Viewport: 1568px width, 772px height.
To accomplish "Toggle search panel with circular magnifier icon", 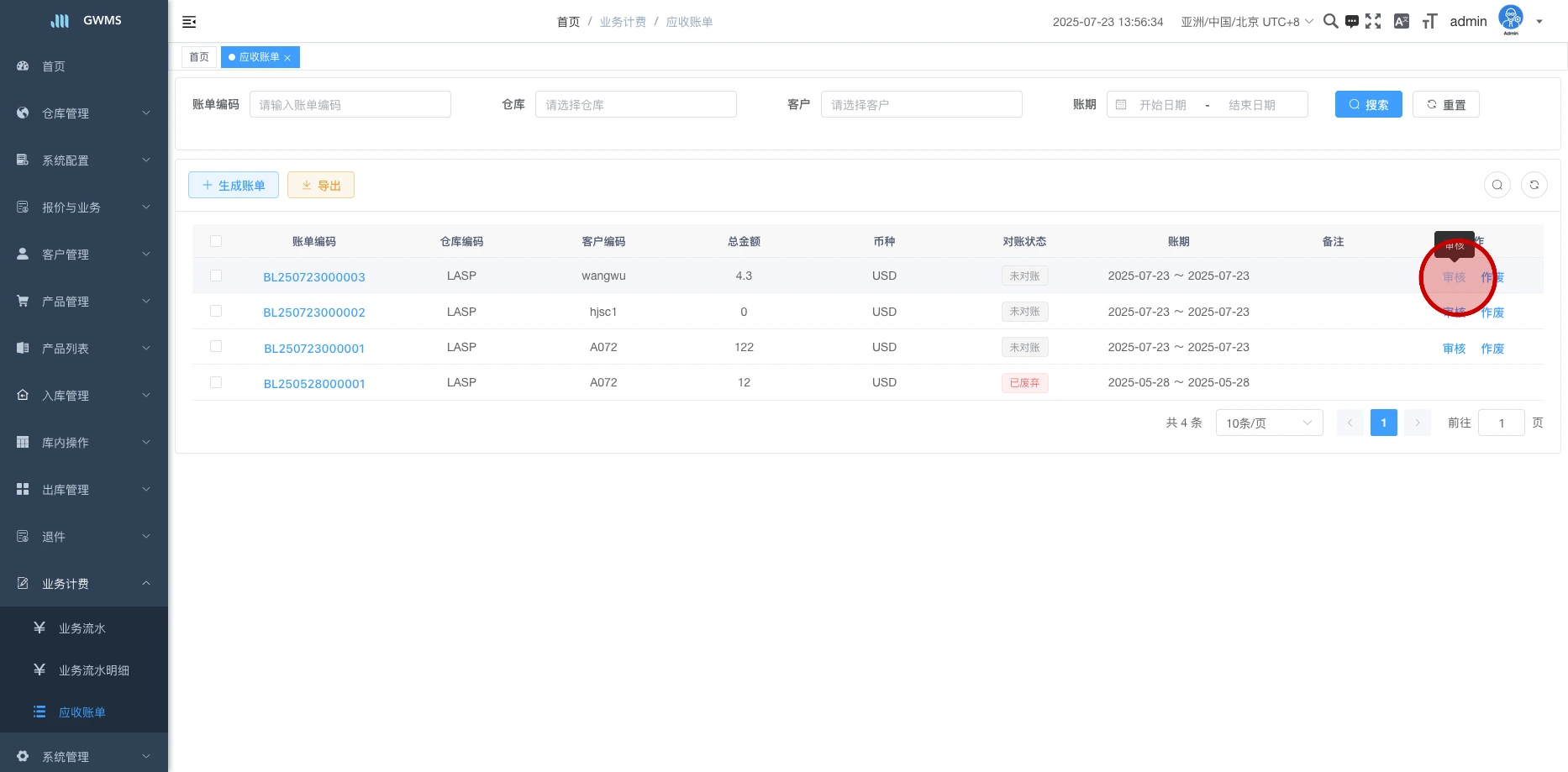I will [x=1497, y=185].
